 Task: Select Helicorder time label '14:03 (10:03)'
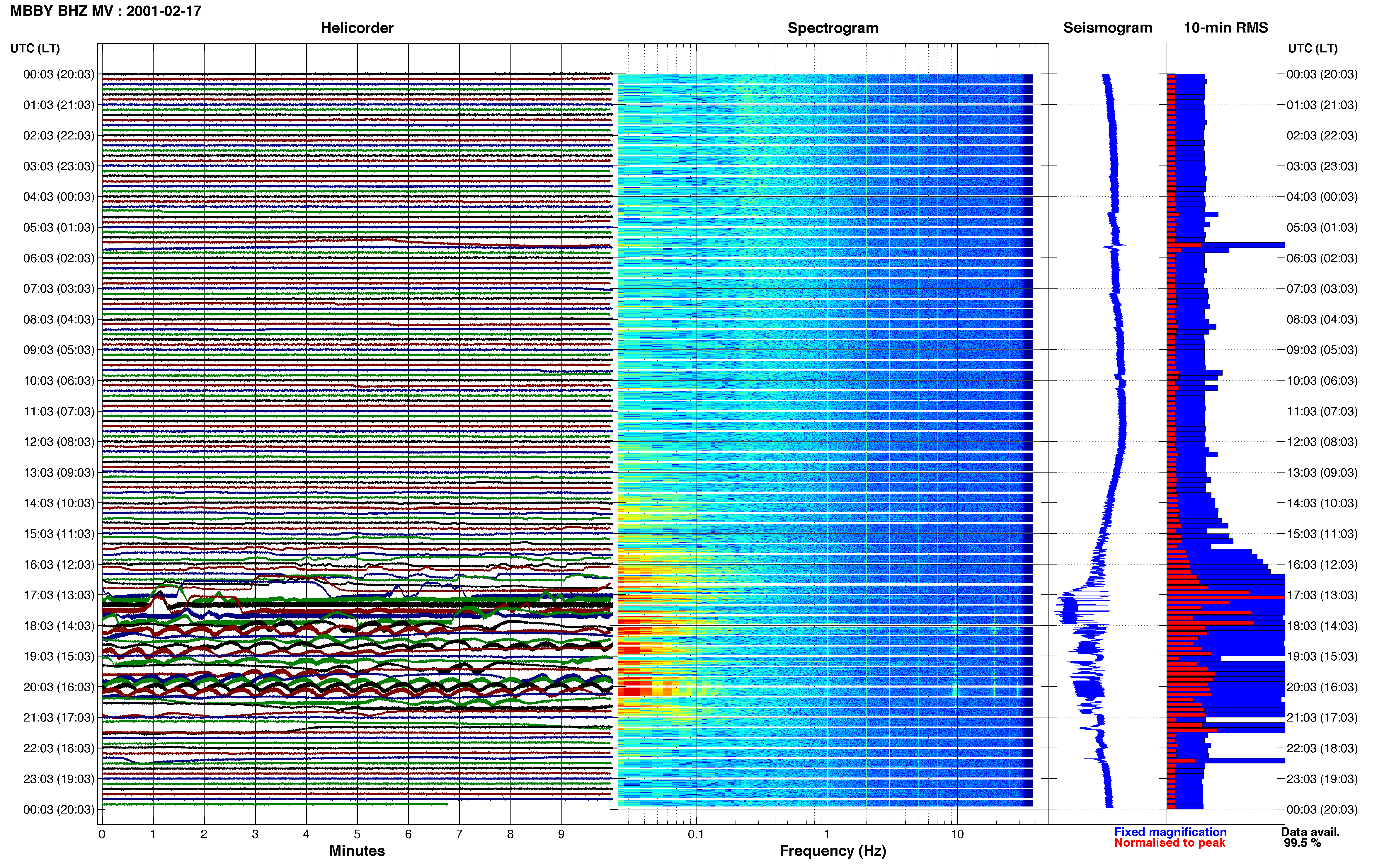coord(59,504)
